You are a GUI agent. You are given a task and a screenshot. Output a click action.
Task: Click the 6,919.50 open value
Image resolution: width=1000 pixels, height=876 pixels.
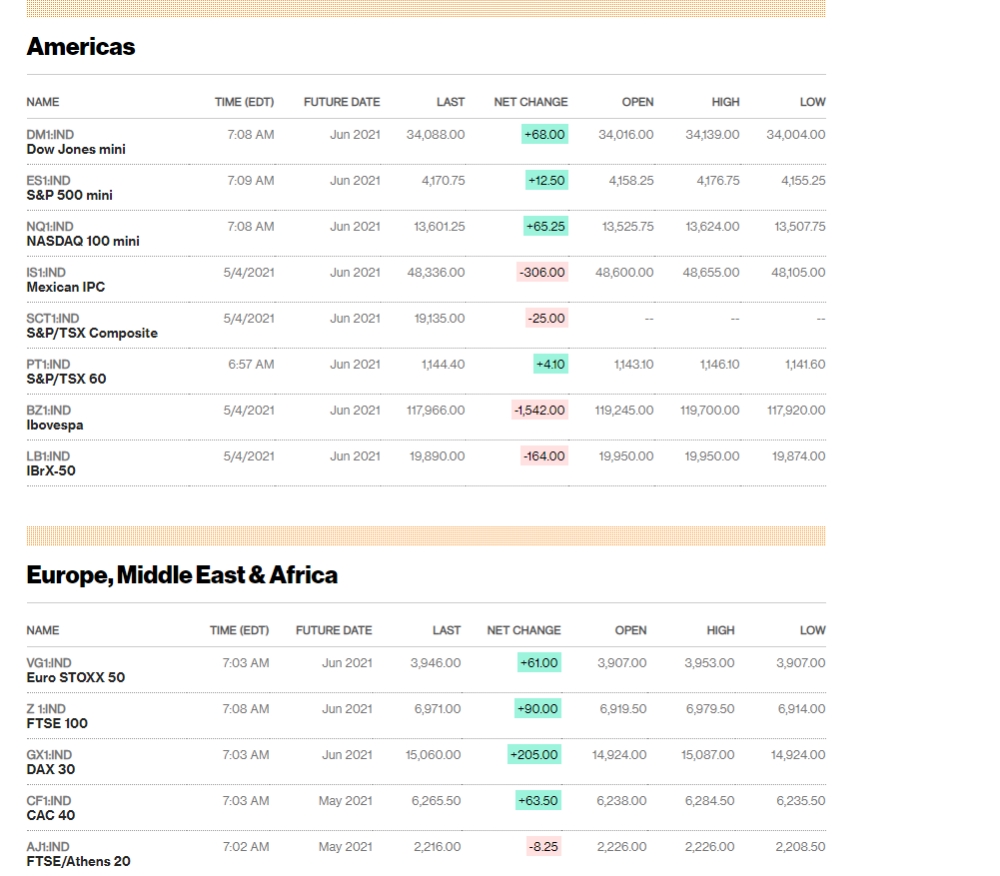pos(623,708)
